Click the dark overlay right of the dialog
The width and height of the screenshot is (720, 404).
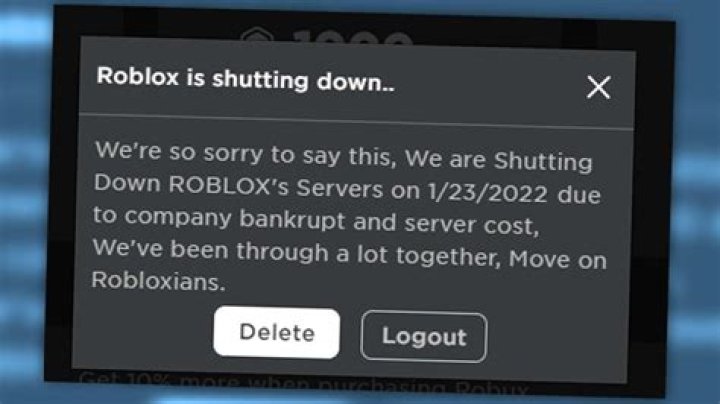(x=651, y=207)
